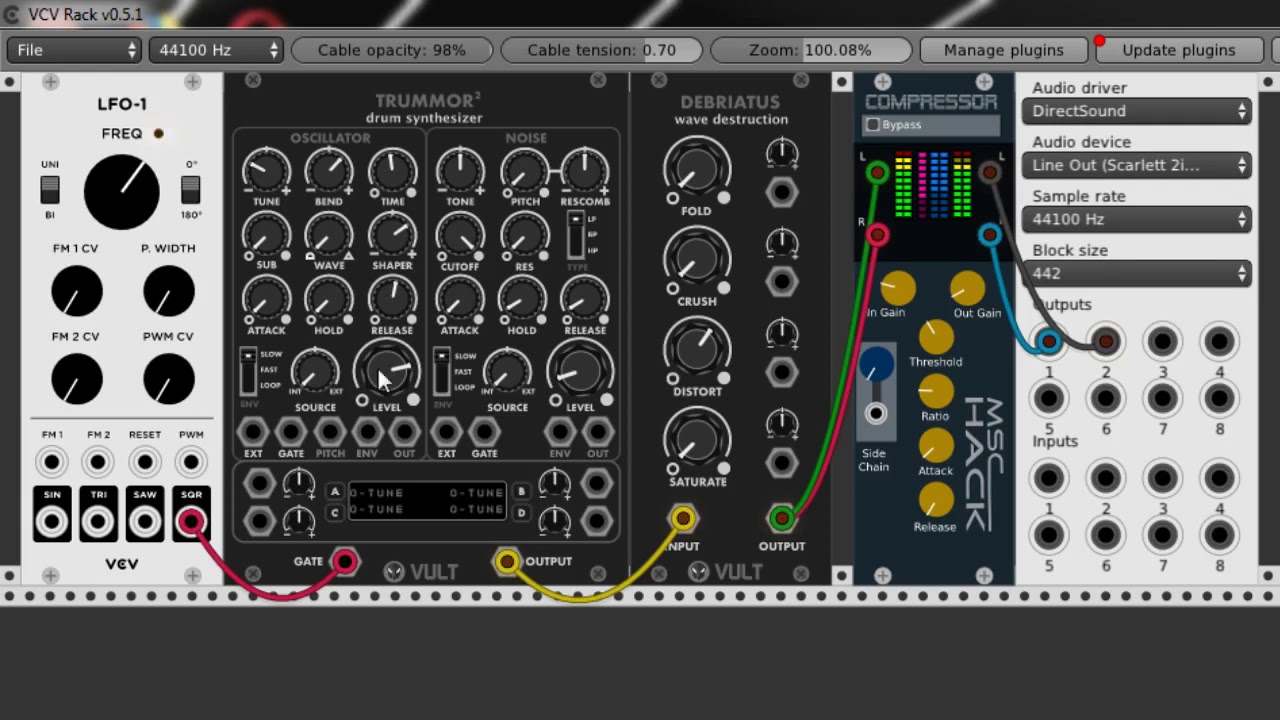This screenshot has width=1280, height=720.
Task: Click the Manage plugins button
Action: (1004, 50)
